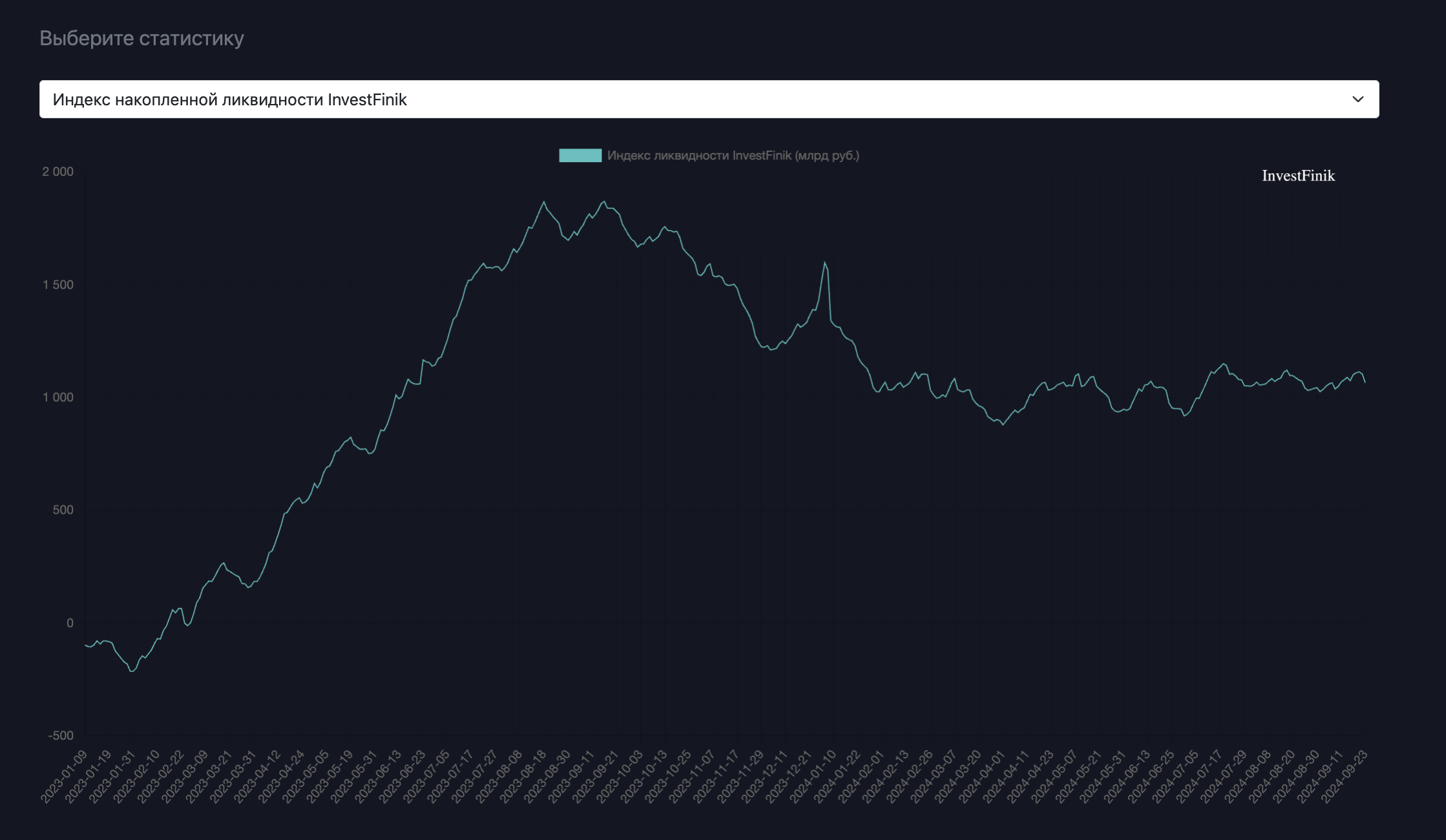1446x840 pixels.
Task: Click the 2024-04-11 date label
Action: [x=1005, y=777]
